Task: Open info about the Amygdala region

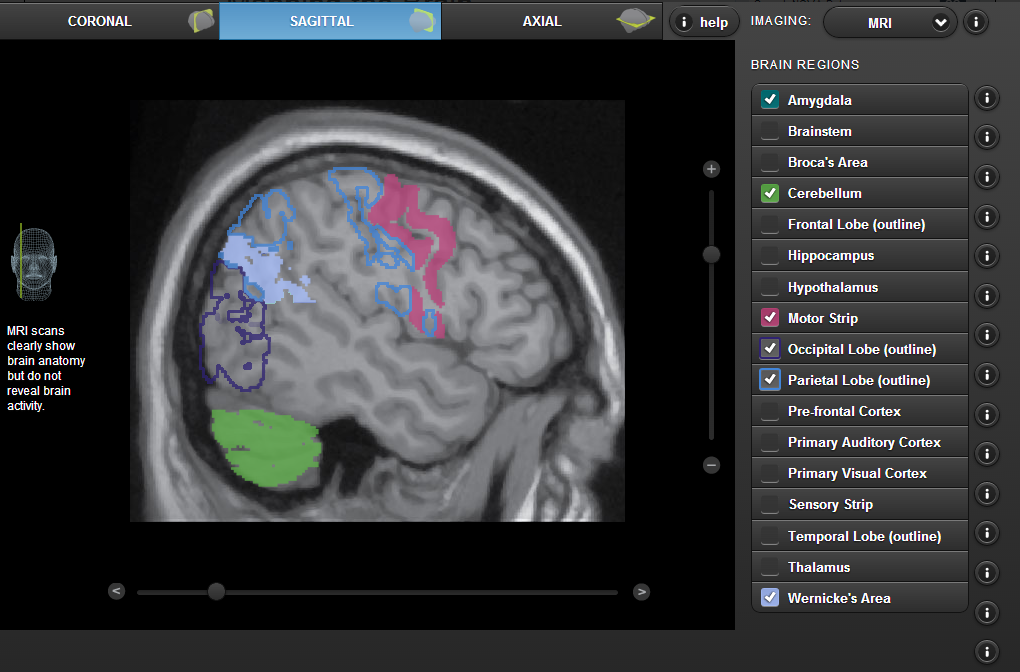Action: coord(986,98)
